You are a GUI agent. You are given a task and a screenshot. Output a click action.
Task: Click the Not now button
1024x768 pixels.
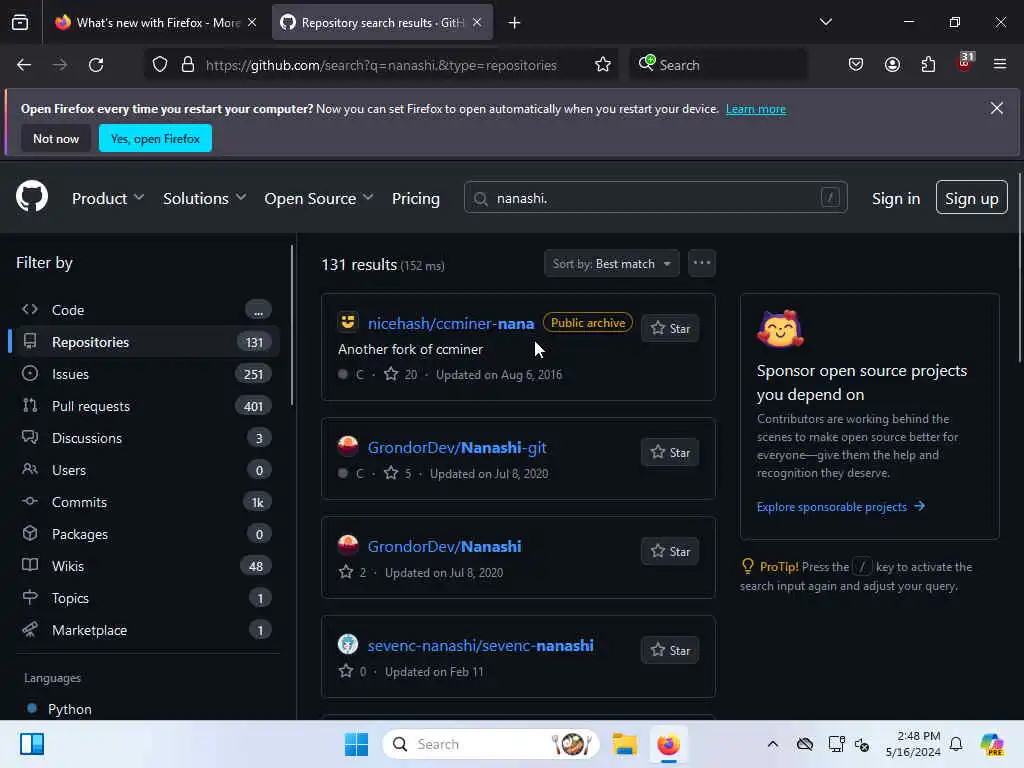pyautogui.click(x=56, y=138)
